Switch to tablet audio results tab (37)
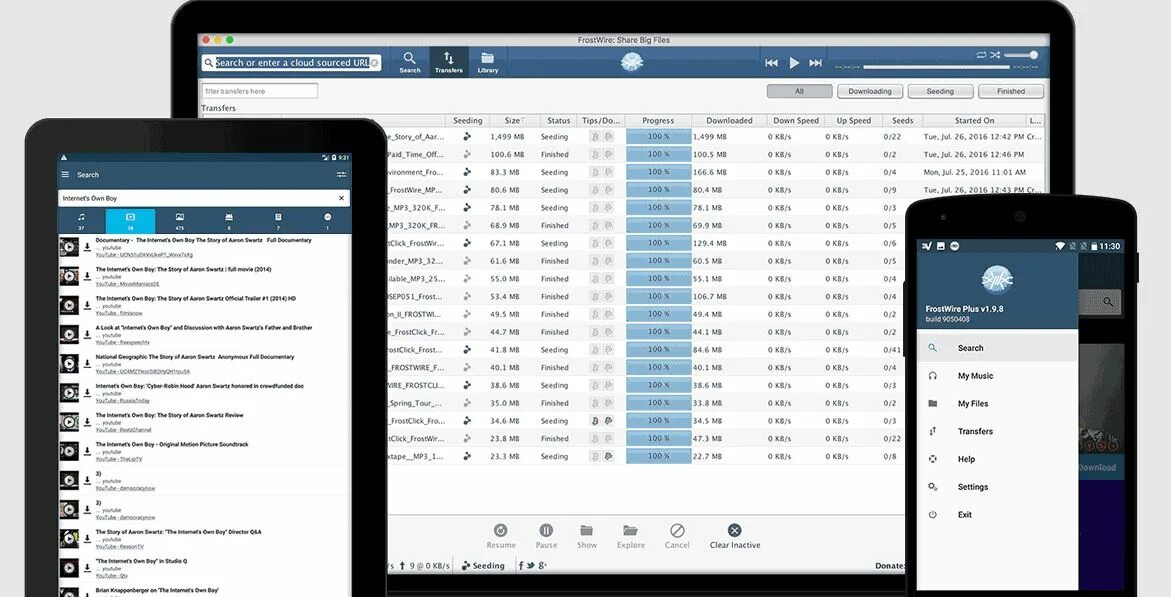 81,221
